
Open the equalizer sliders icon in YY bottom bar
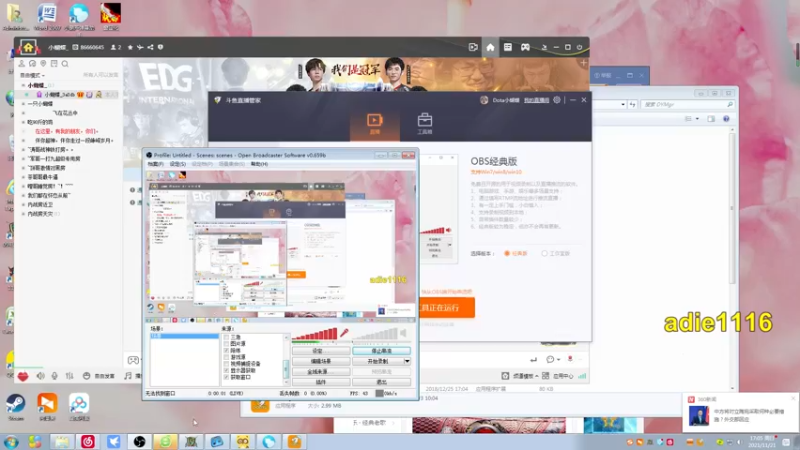pos(69,376)
